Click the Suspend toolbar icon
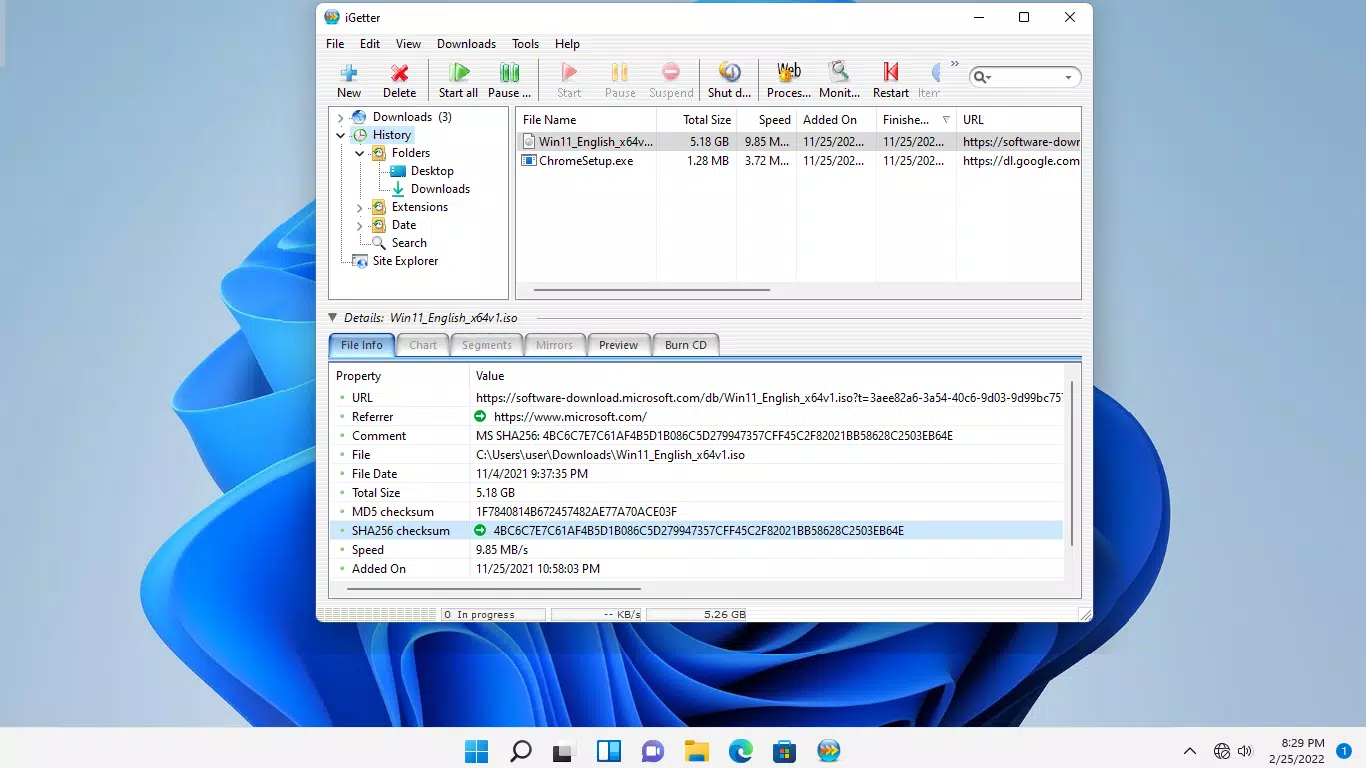 pos(671,73)
